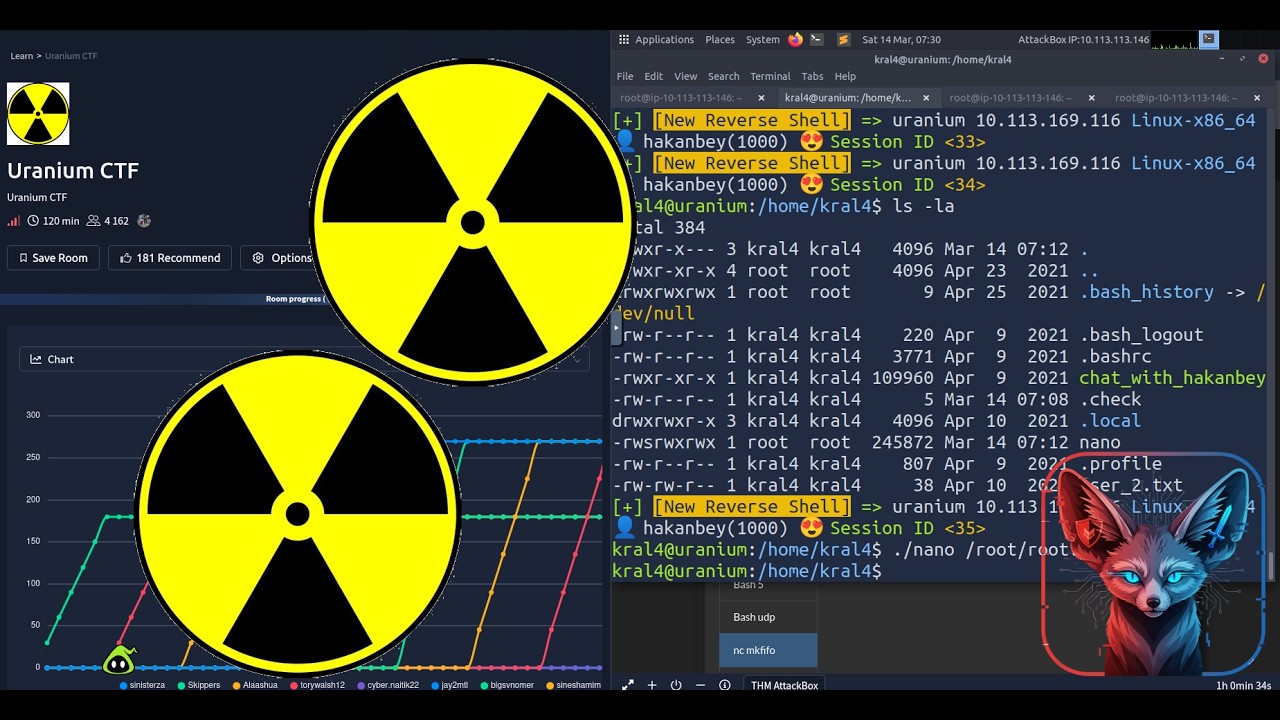Toggle the torywalsh12 chart legend
The width and height of the screenshot is (1280, 720).
[x=317, y=685]
